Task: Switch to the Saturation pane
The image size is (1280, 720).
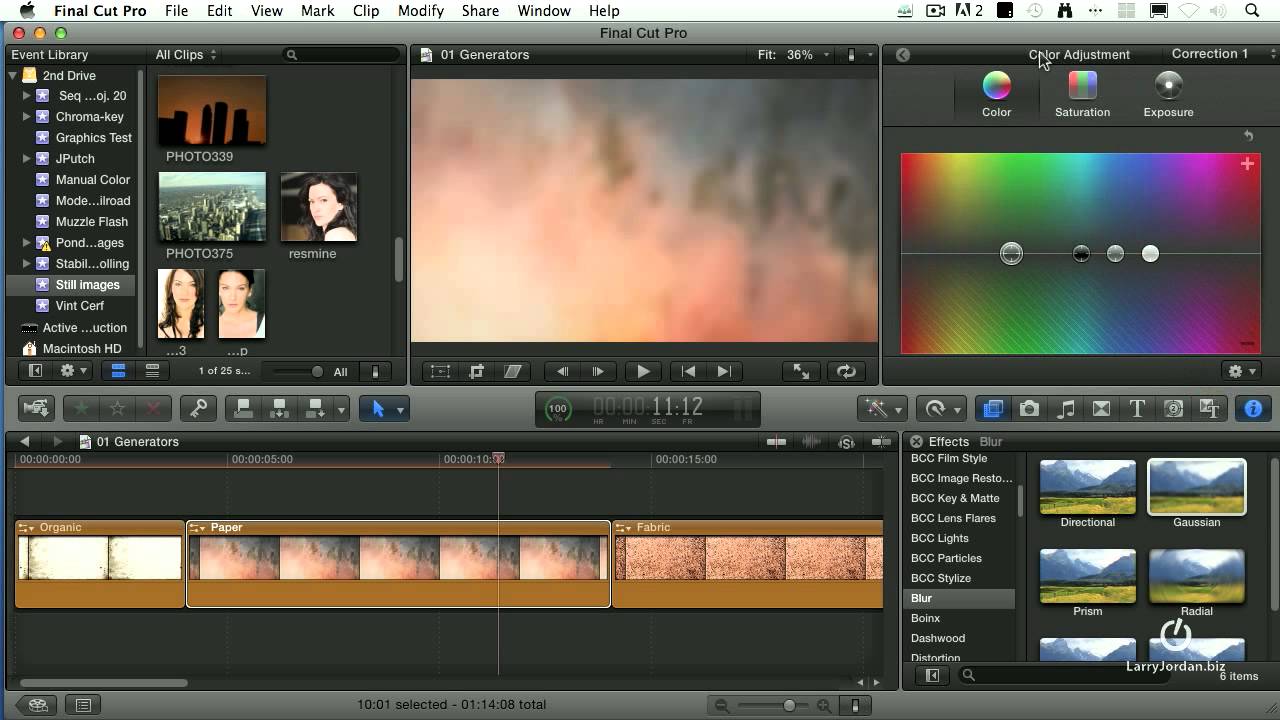Action: [x=1082, y=95]
